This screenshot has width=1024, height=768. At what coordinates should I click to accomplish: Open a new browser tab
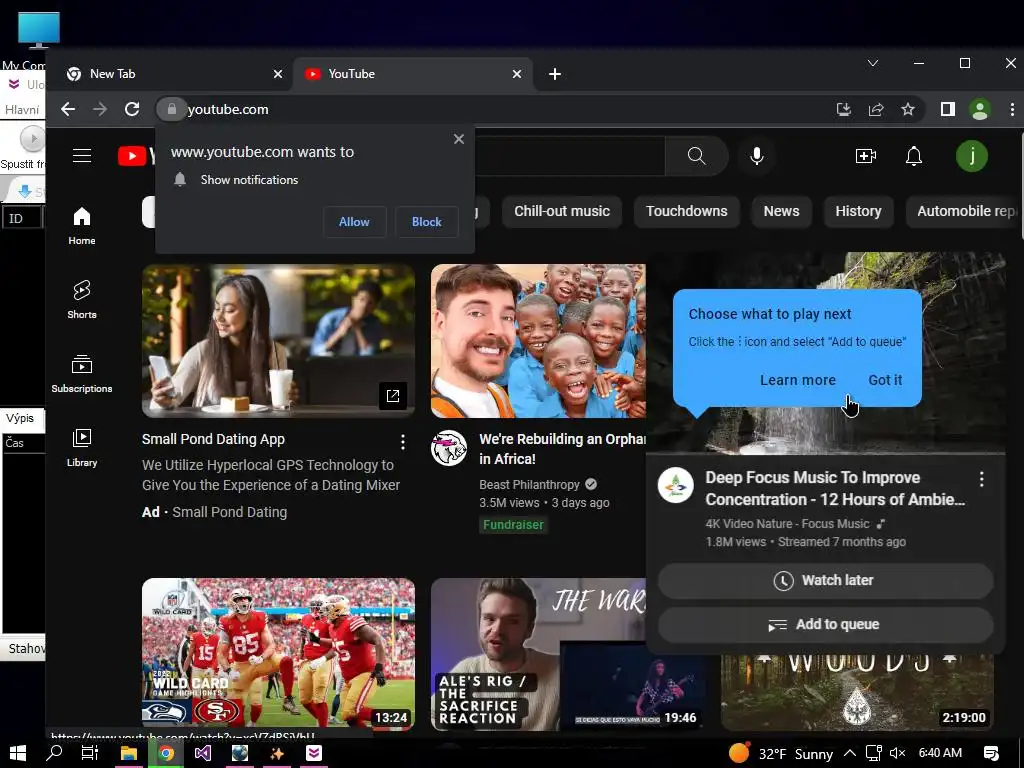(554, 74)
